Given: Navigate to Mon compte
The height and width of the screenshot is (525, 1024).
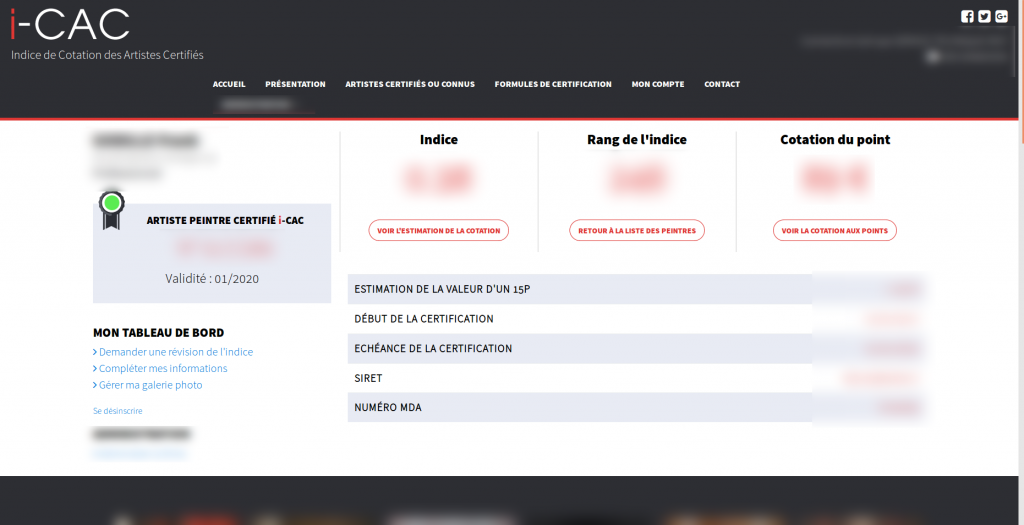Looking at the screenshot, I should click(x=658, y=84).
